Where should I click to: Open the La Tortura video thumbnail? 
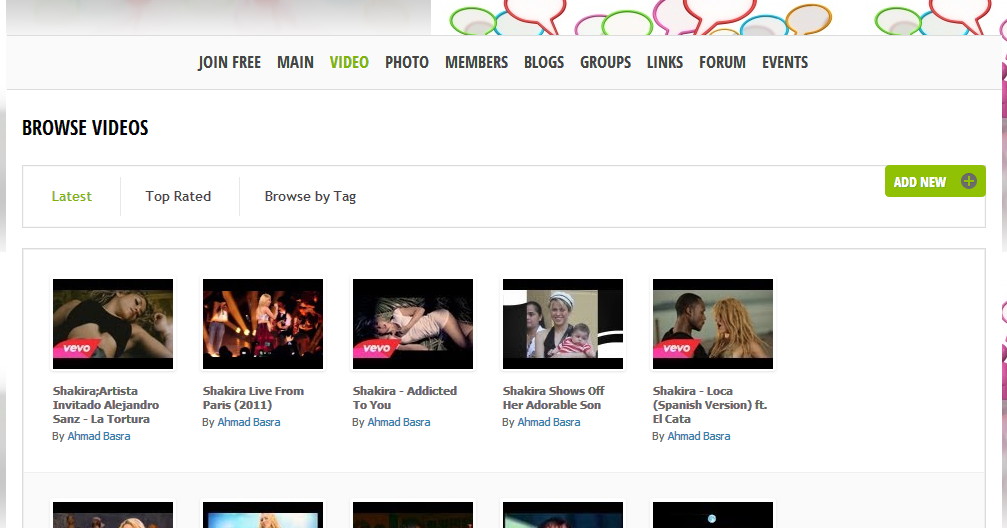(x=113, y=324)
